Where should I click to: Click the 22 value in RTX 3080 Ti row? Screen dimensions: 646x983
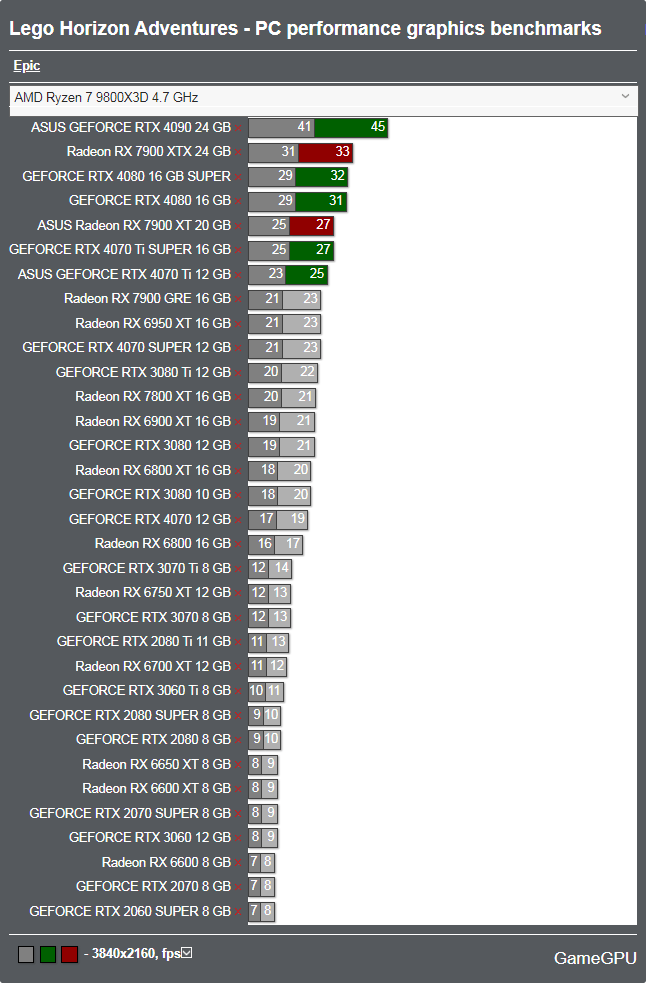(307, 372)
